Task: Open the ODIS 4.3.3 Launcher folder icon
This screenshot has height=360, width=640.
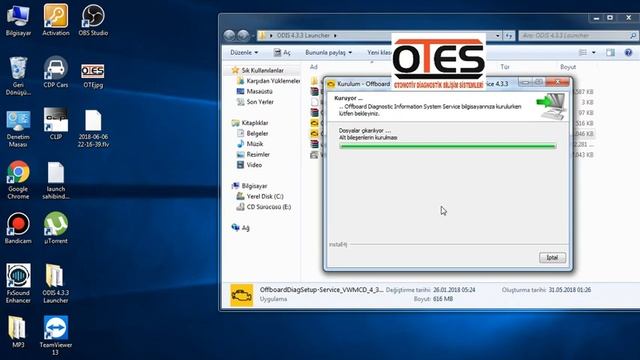Action: pyautogui.click(x=56, y=283)
